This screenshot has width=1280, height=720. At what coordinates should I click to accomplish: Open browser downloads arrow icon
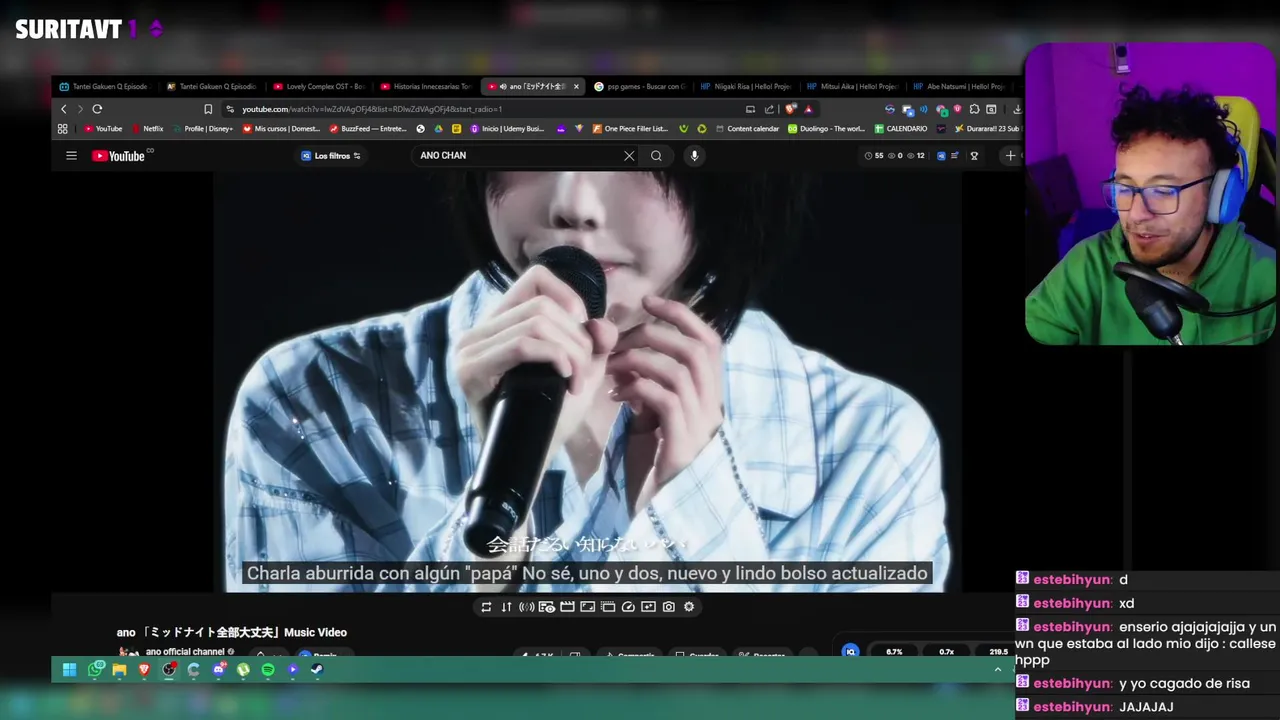pyautogui.click(x=1016, y=109)
